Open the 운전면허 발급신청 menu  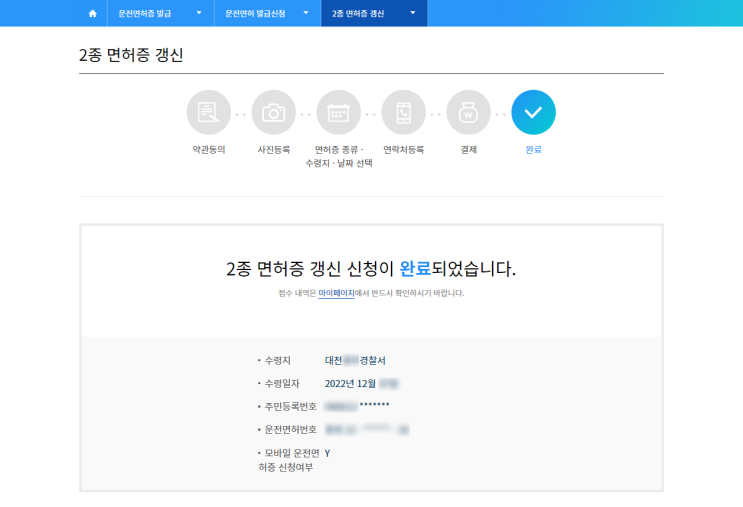pyautogui.click(x=268, y=13)
